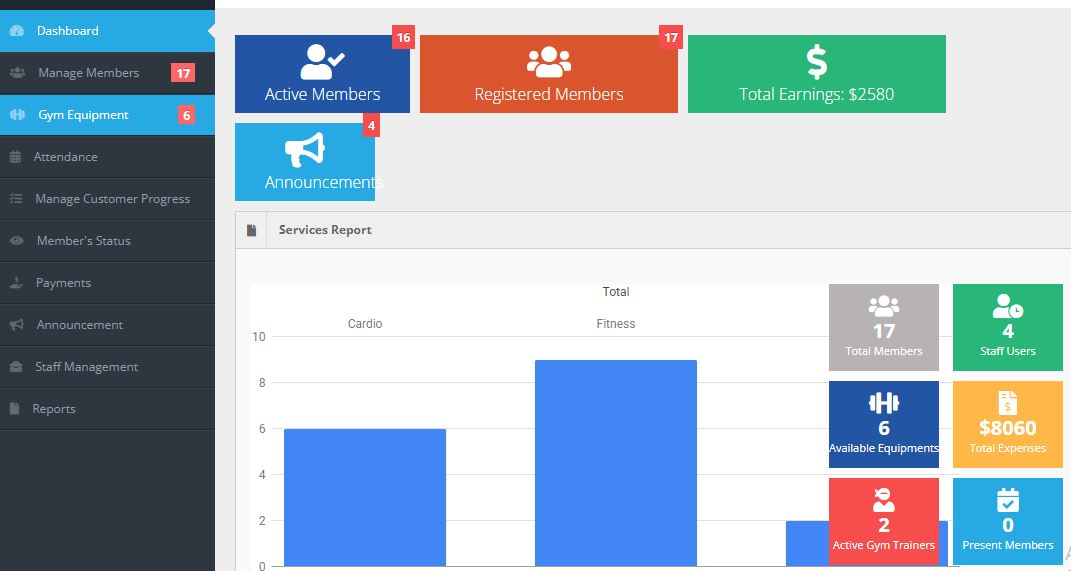
Task: Click the chart title 'Total'
Action: coord(615,292)
